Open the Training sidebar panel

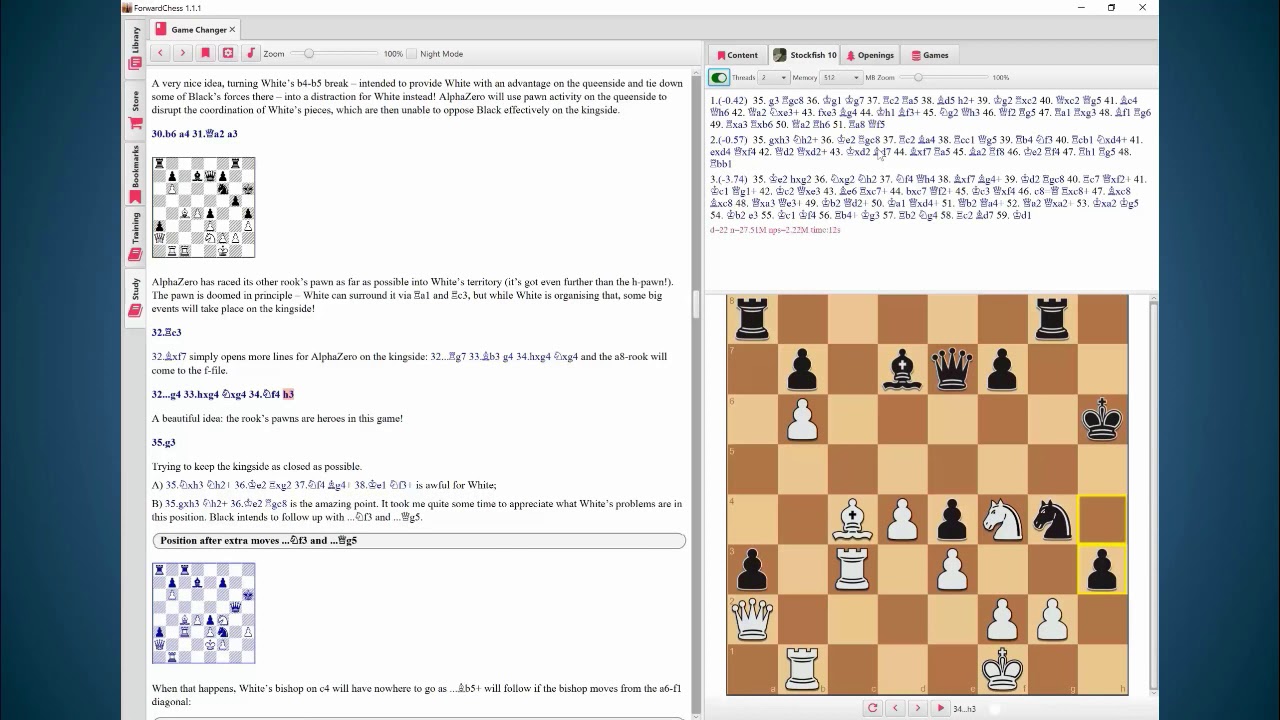click(x=135, y=236)
